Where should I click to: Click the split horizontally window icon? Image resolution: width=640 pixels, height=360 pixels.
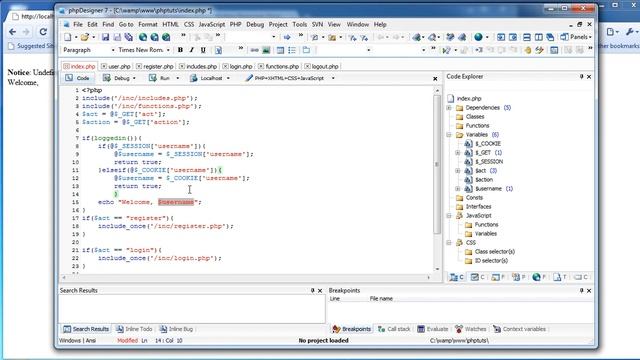tap(527, 37)
